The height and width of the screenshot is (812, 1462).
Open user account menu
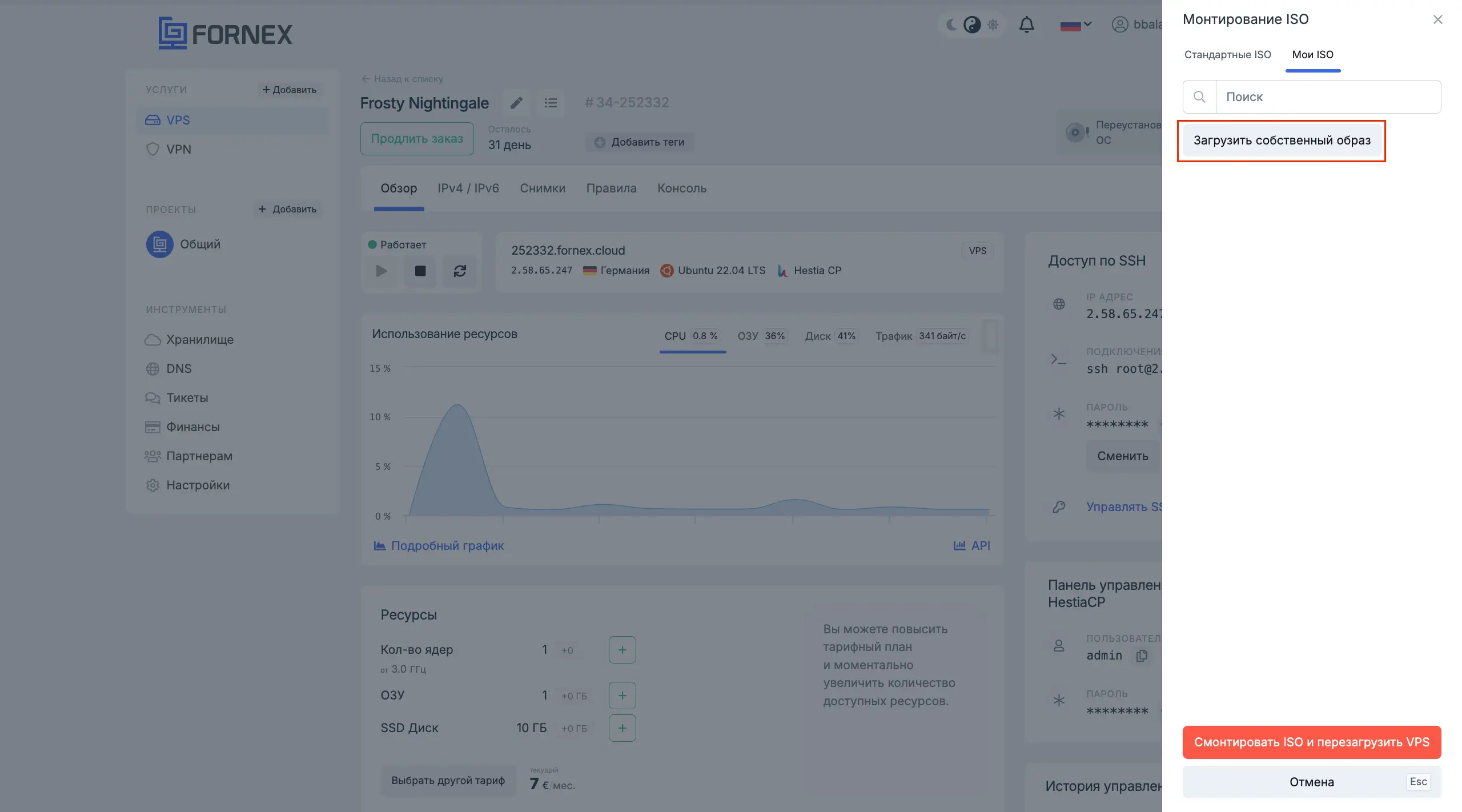point(1136,25)
